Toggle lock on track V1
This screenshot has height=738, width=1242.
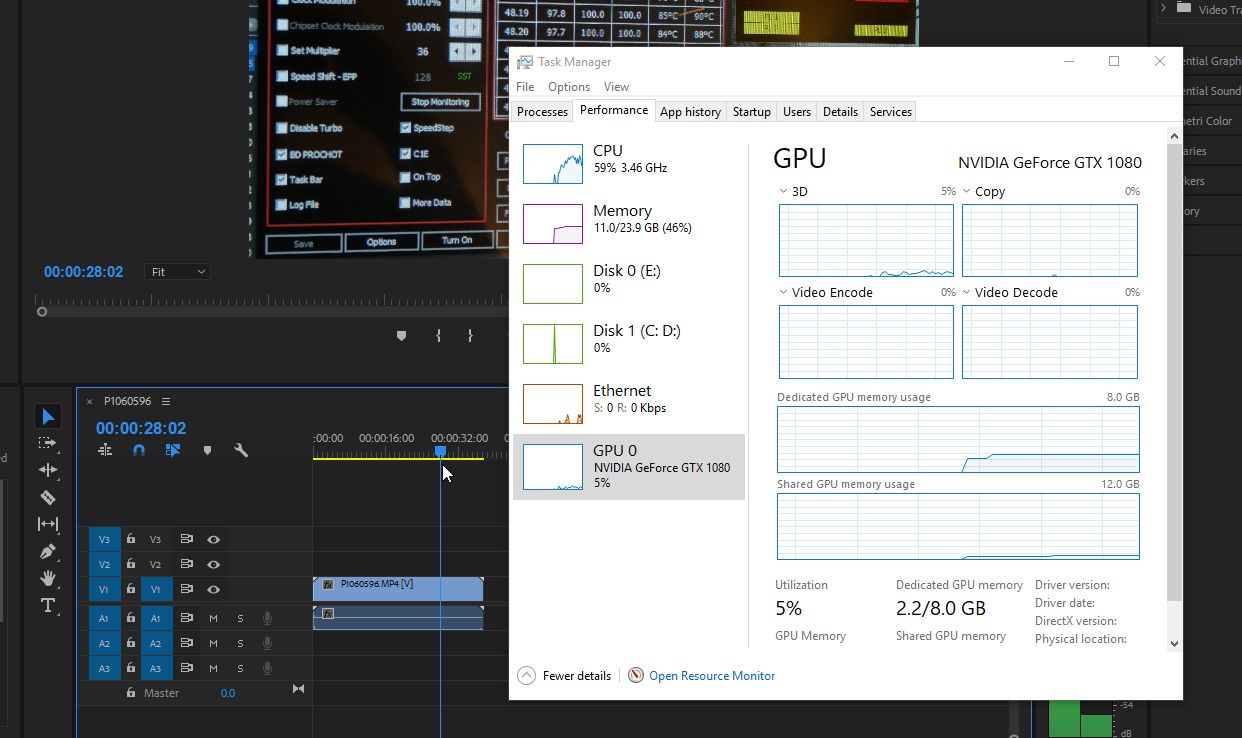coord(131,590)
